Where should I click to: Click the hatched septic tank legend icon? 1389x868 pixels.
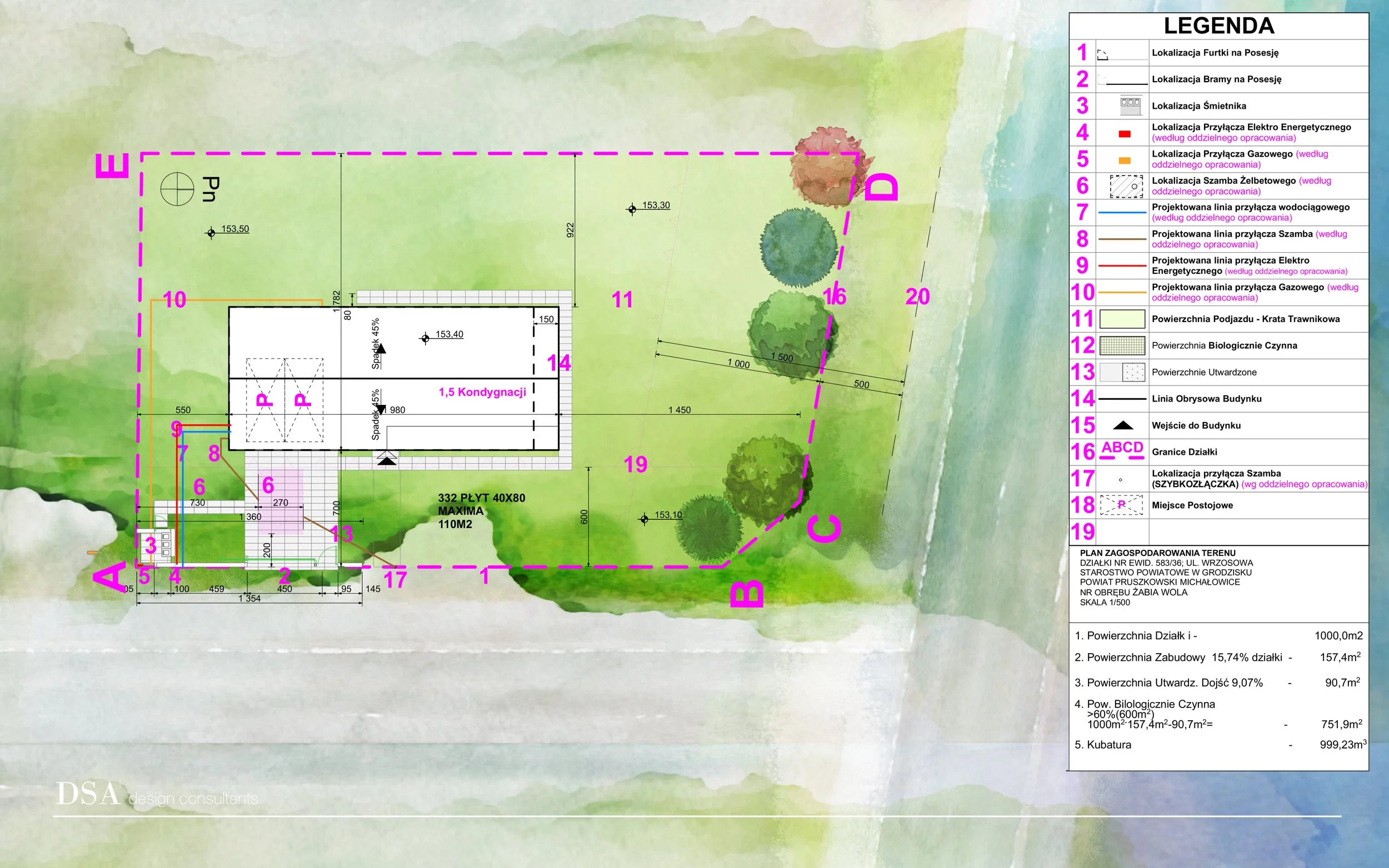click(x=1126, y=187)
